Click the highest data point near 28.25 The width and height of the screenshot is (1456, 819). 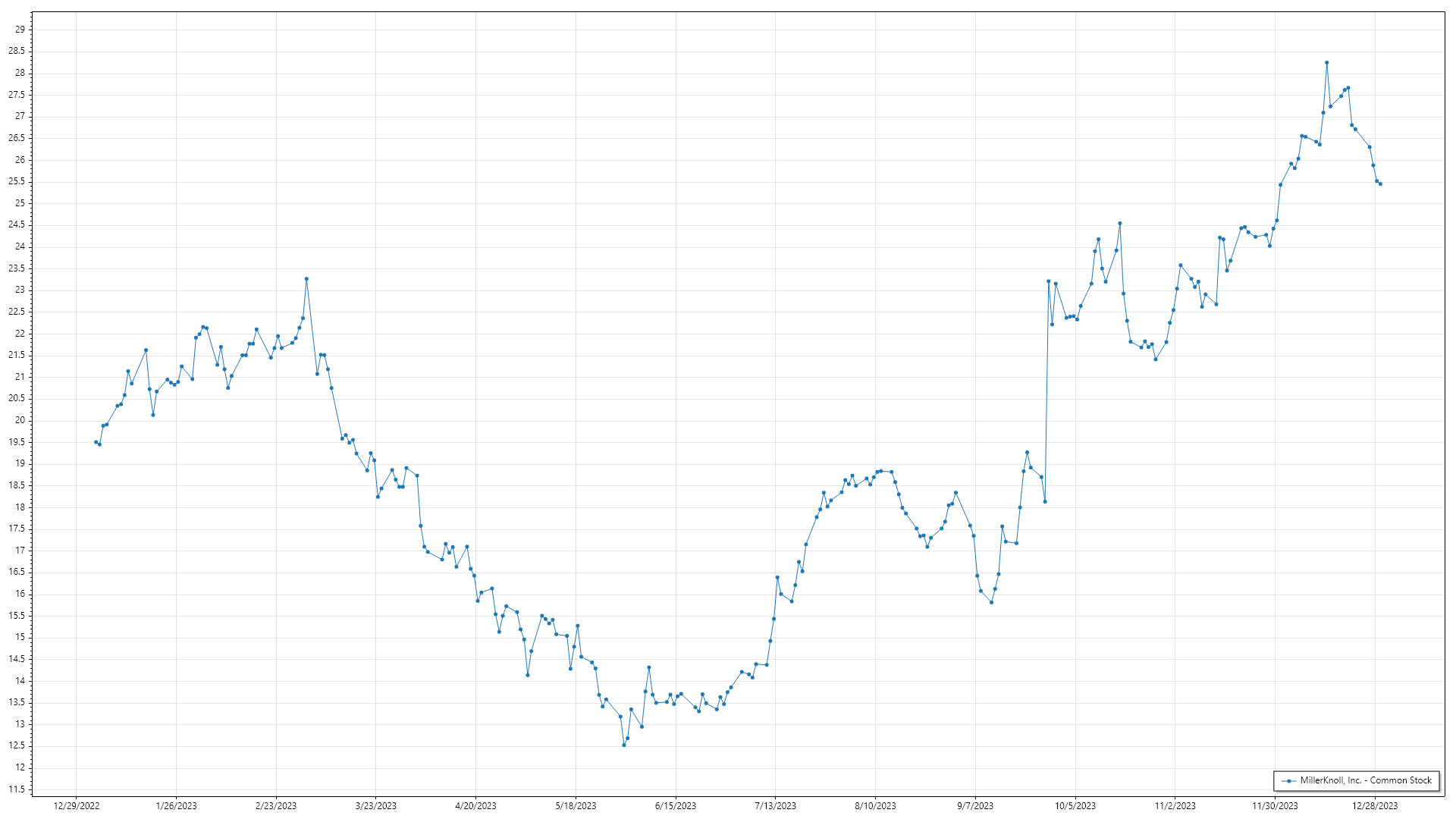pyautogui.click(x=1326, y=63)
